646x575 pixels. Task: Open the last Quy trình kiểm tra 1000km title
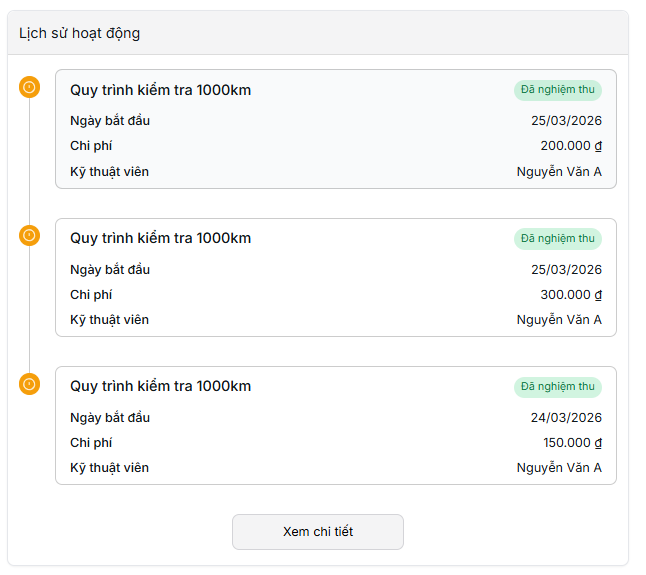(x=160, y=386)
